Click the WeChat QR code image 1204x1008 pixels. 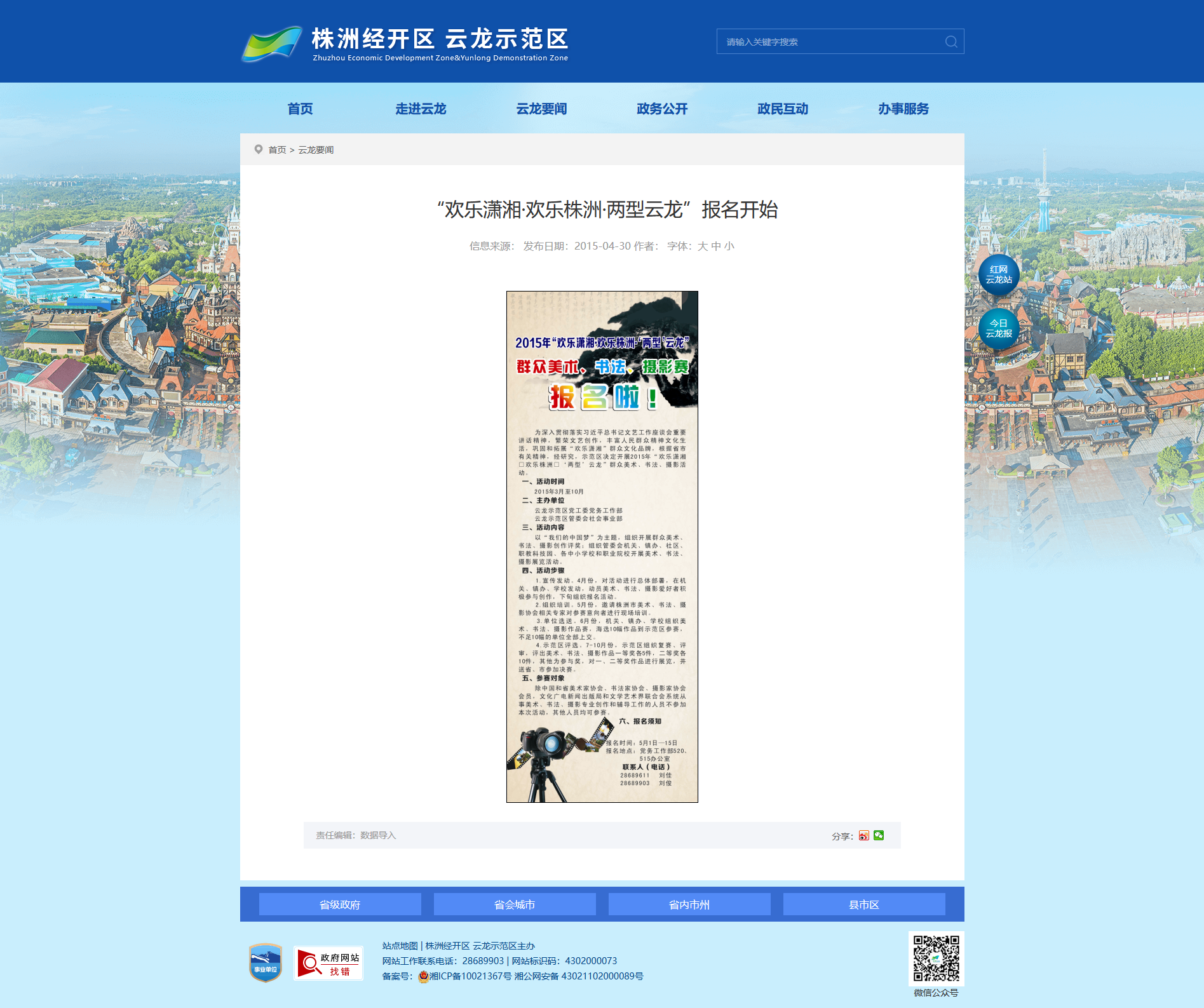(x=937, y=958)
